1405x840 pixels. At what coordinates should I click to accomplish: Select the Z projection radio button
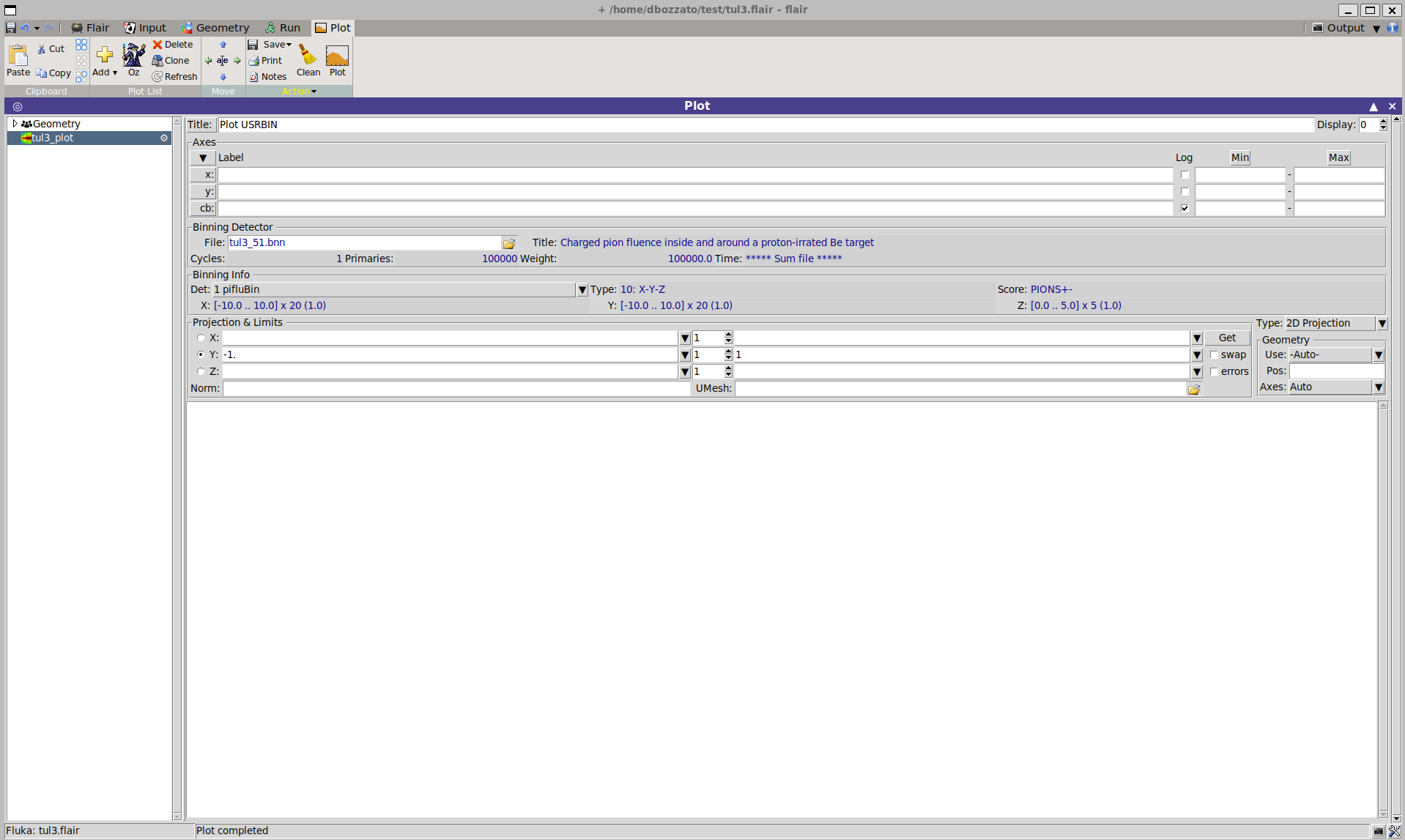click(201, 372)
